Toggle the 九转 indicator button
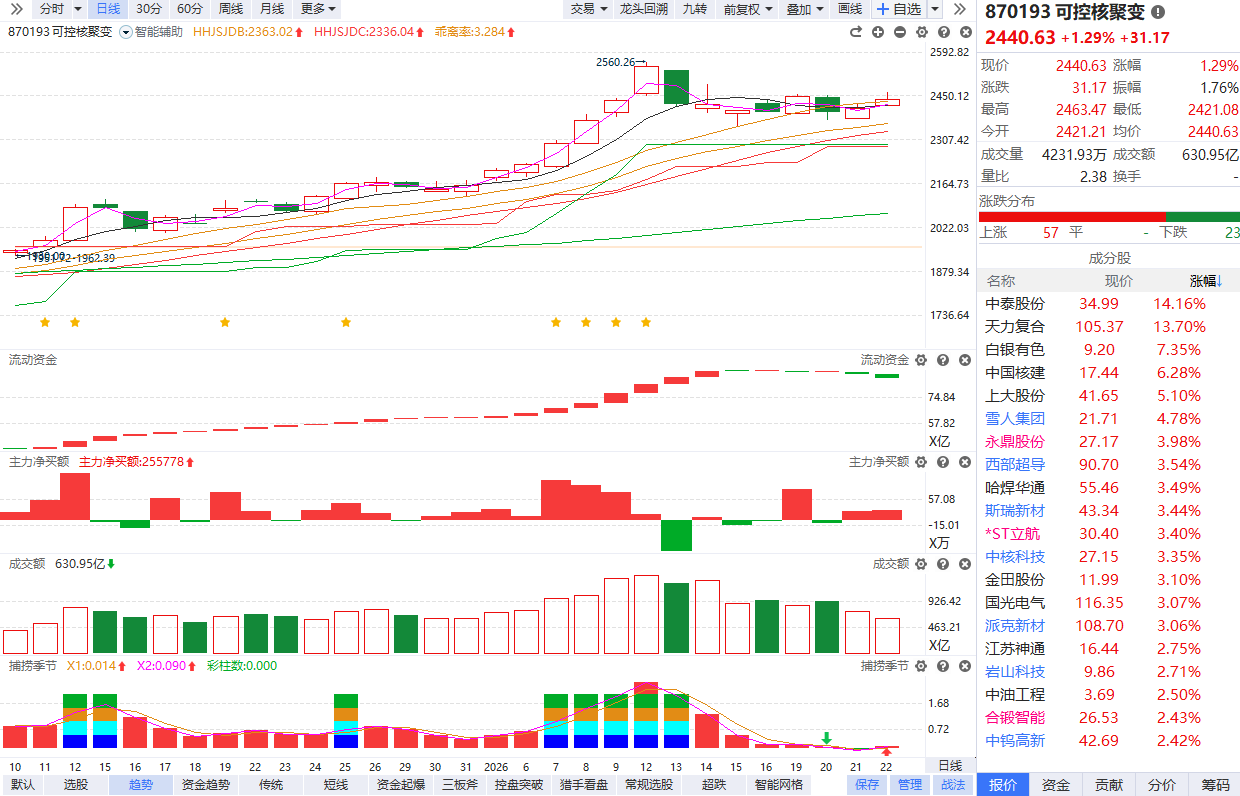The image size is (1240, 796). [x=694, y=9]
